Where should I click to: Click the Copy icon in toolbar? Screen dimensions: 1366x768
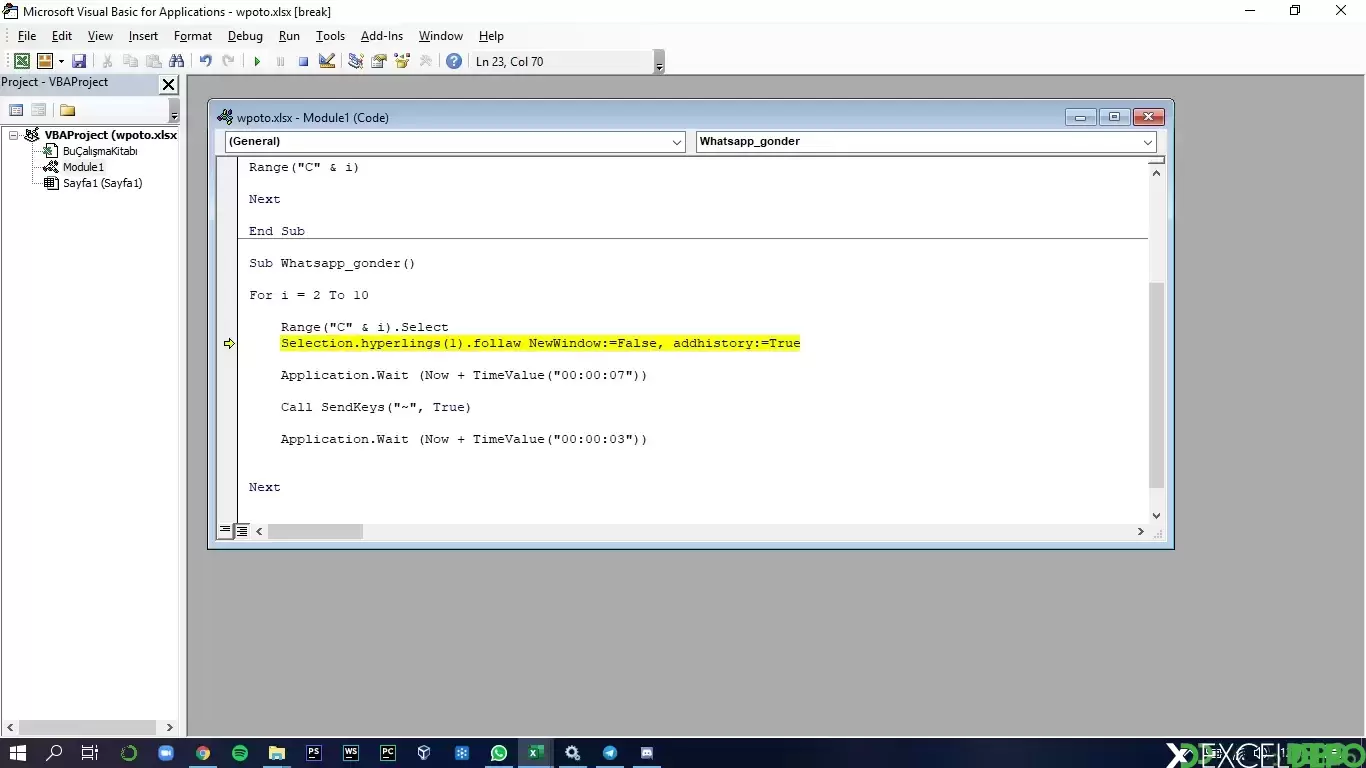coord(130,61)
